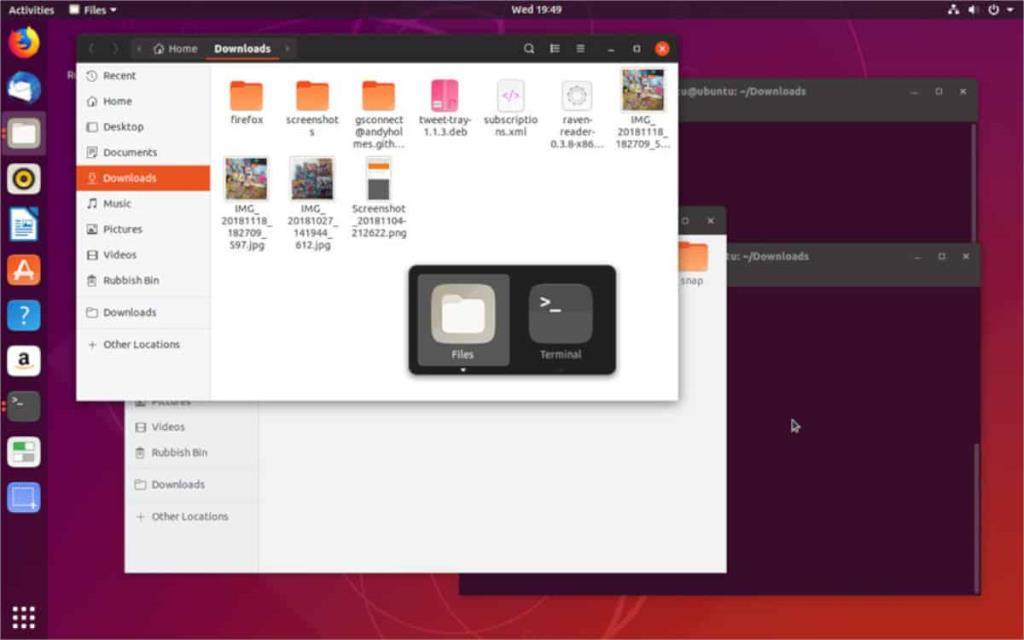Open the Files hamburger menu
1024x640 pixels.
[579, 48]
